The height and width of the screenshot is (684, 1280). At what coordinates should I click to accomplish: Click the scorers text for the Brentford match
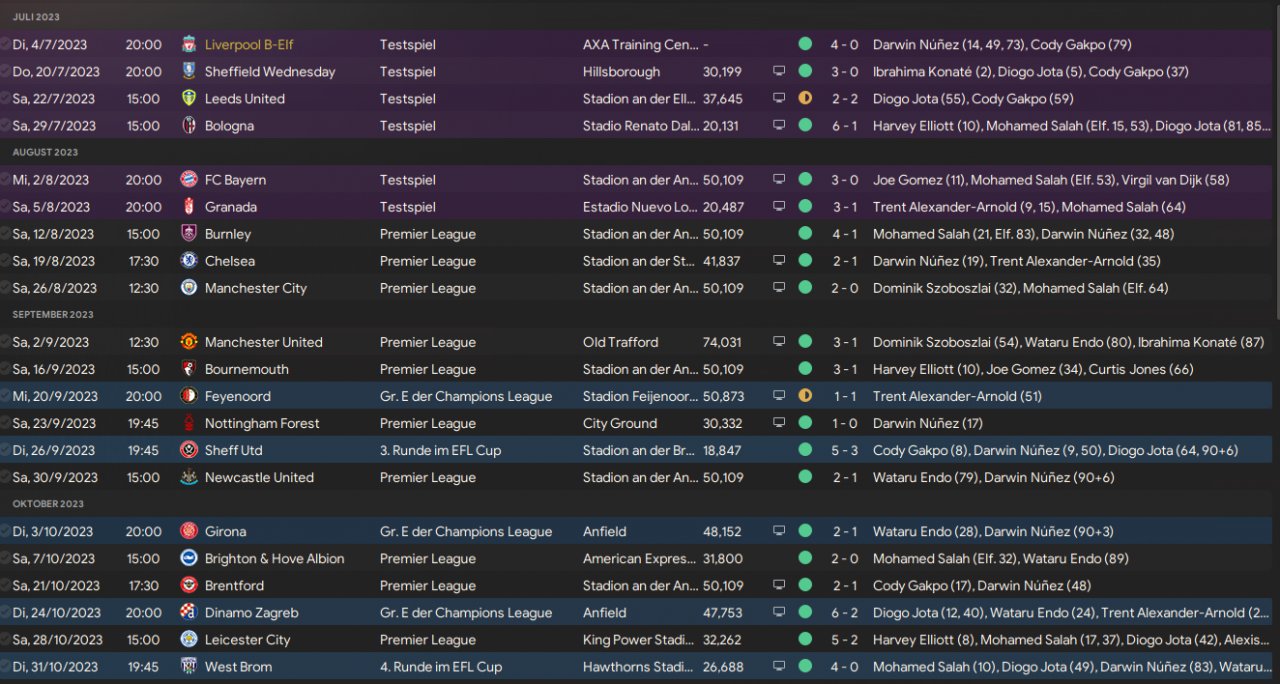982,585
